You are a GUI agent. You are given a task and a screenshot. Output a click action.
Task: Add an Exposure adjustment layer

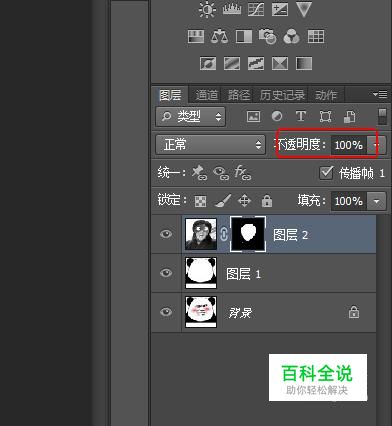[x=280, y=9]
